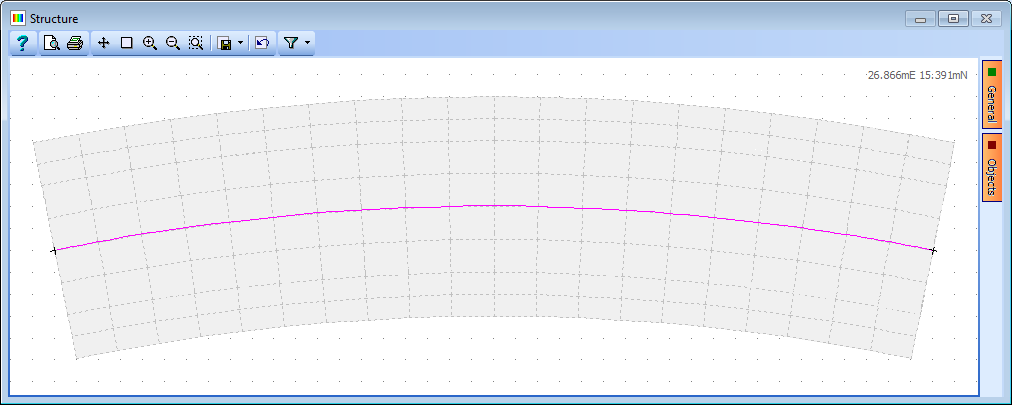Click the right end node of magenta line
Image resolution: width=1012 pixels, height=405 pixels.
[933, 250]
